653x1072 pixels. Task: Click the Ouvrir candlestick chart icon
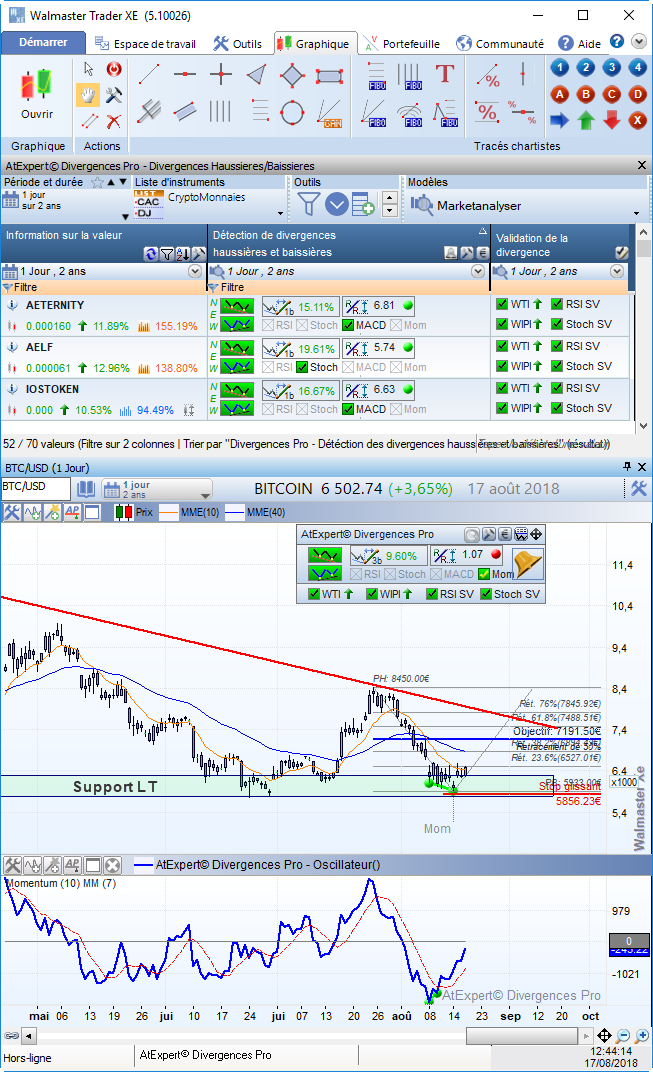36,85
